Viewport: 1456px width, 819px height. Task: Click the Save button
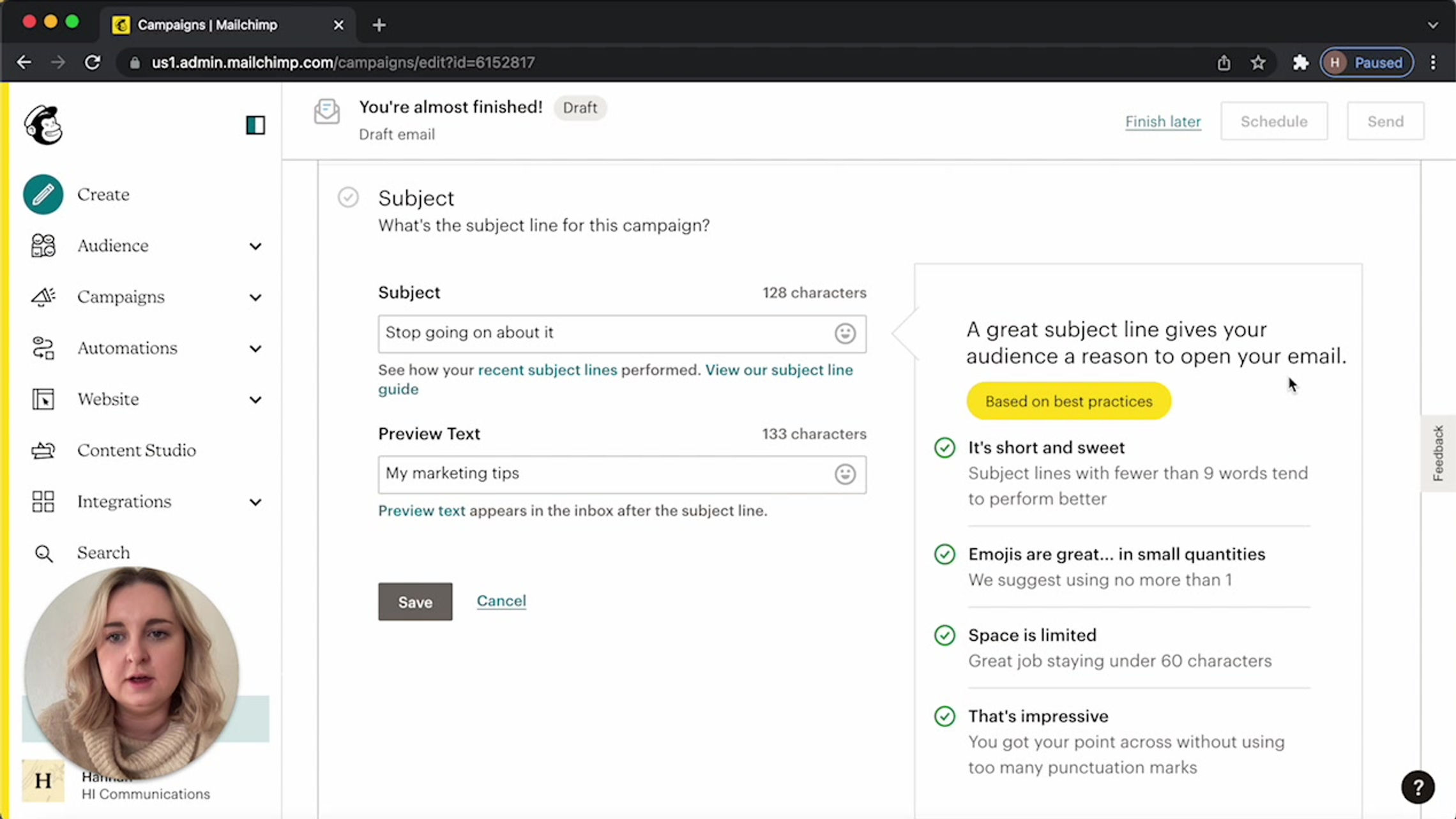(x=415, y=601)
